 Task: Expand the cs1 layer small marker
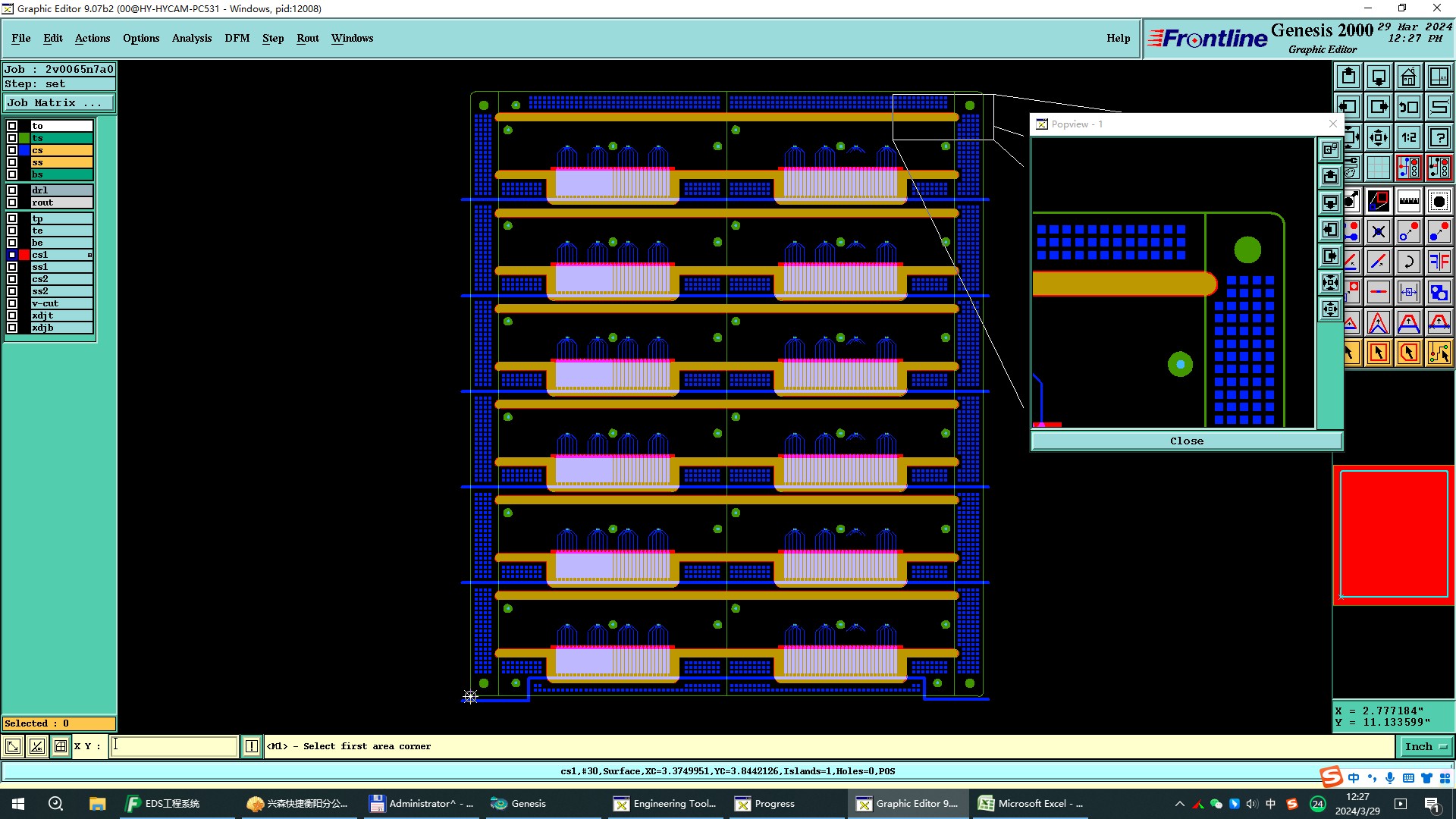89,255
